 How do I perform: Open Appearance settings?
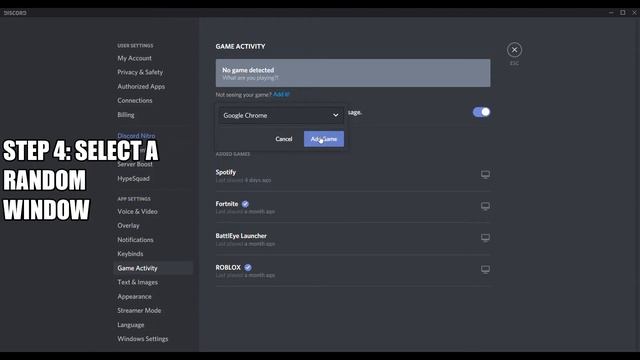click(134, 296)
